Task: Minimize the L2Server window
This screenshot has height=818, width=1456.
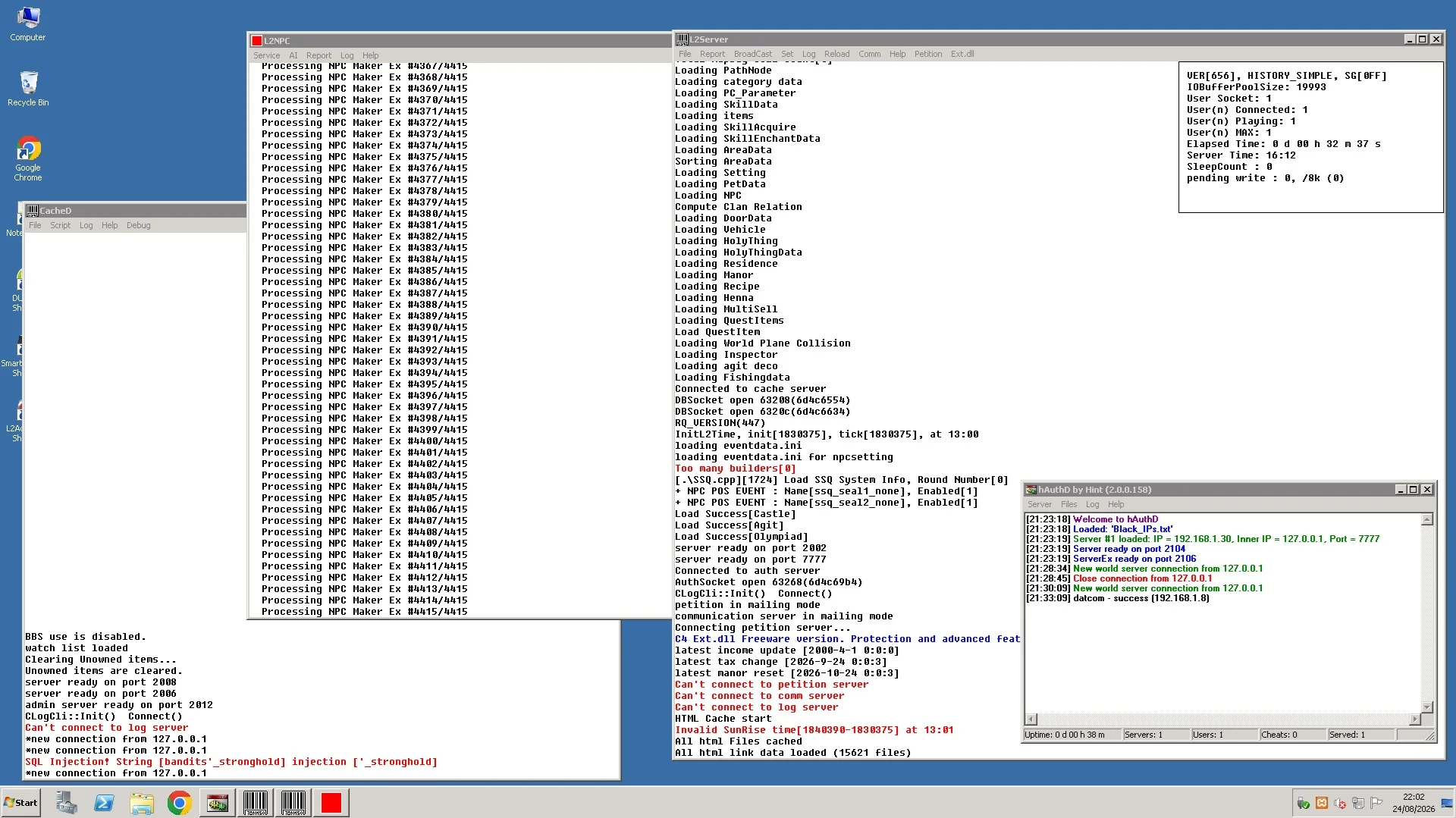Action: point(1409,39)
